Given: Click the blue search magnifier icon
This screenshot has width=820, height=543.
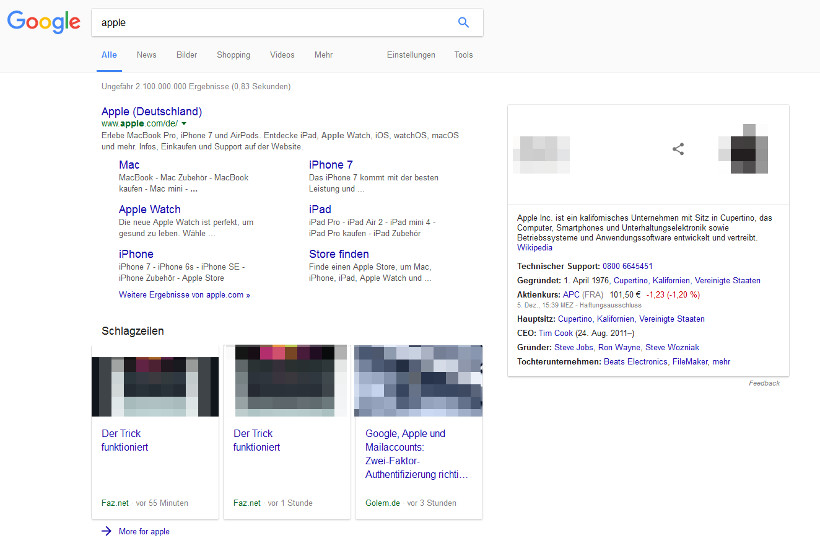Looking at the screenshot, I should tap(463, 22).
